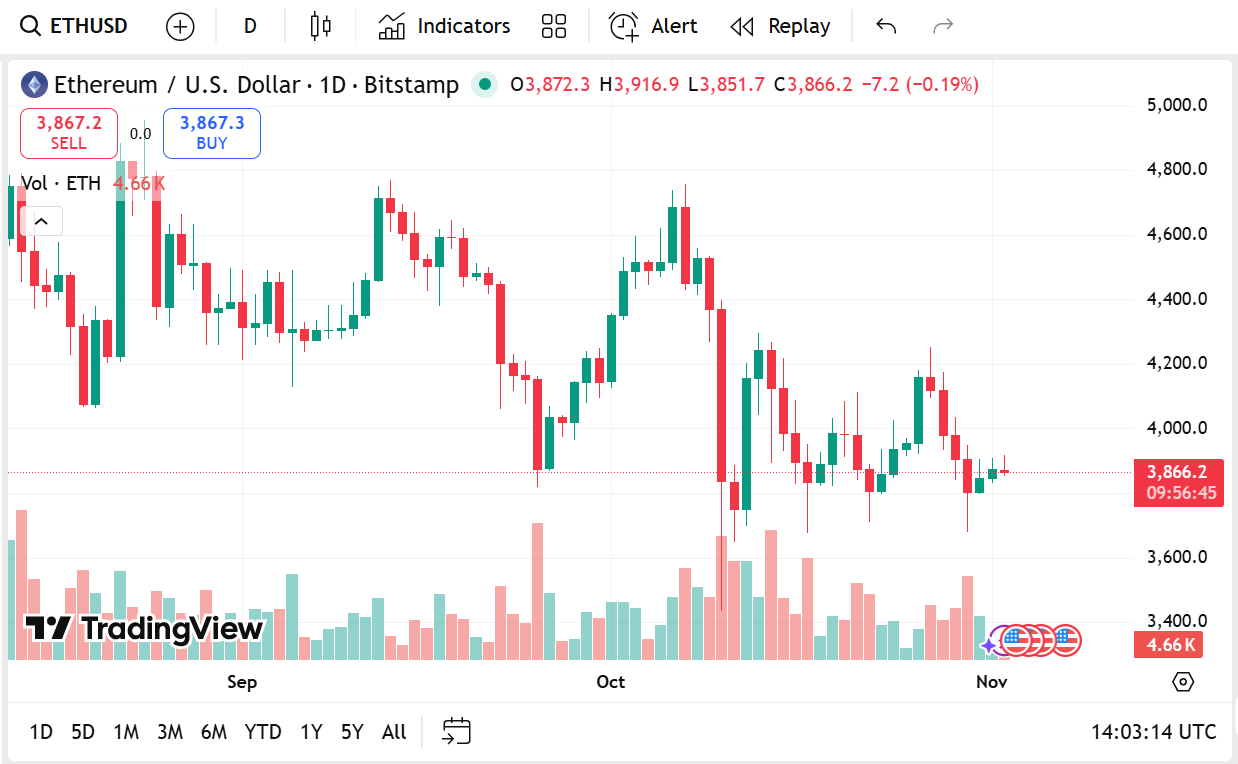1238x764 pixels.
Task: Select the 1M time range
Action: pos(126,732)
